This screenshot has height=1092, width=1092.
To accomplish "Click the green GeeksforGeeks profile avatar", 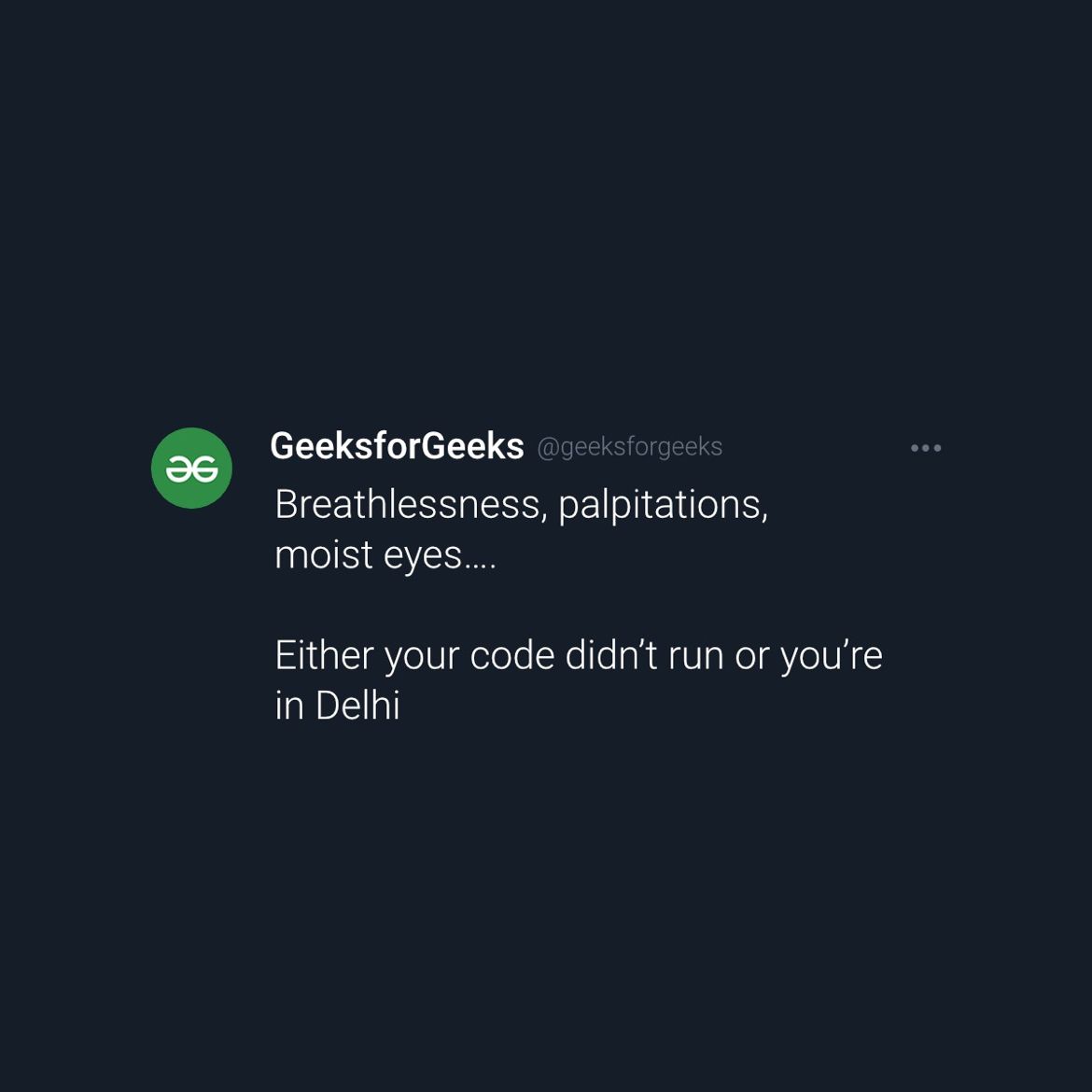I will pyautogui.click(x=191, y=468).
